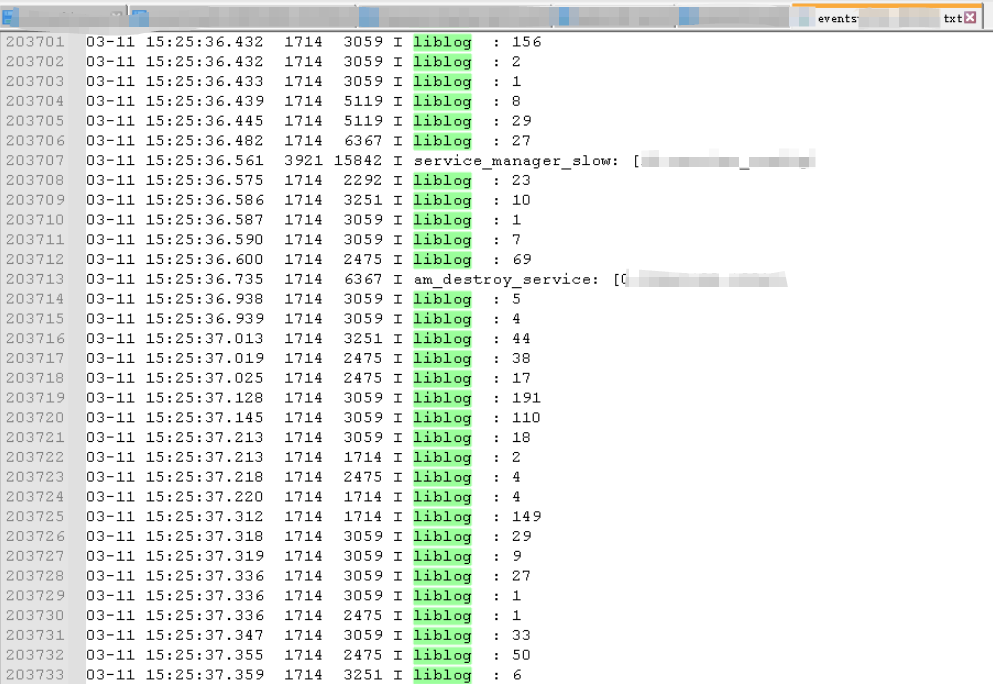Switch to the events txt file tab
This screenshot has height=684, width=993.
pyautogui.click(x=887, y=18)
